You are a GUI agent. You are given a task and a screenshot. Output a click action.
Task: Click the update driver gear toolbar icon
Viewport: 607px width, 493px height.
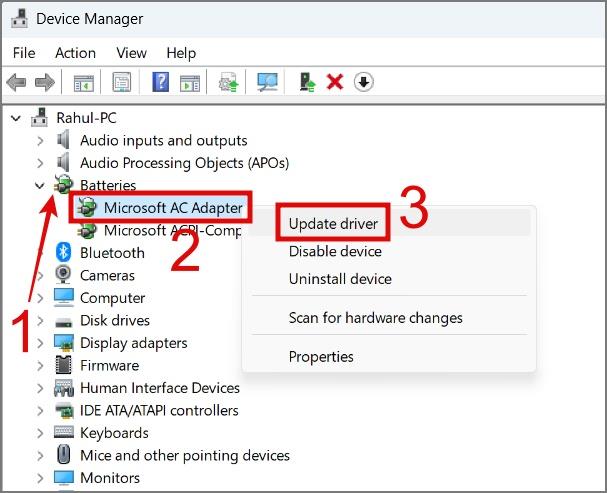coord(228,82)
